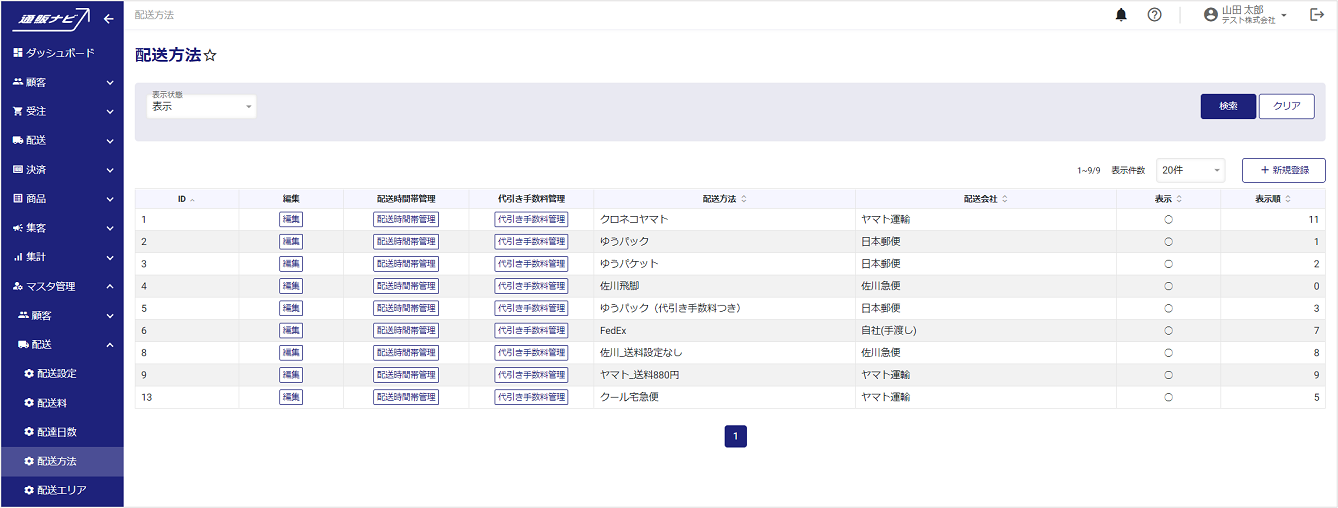
Task: Open the 表示状態 dropdown filter
Action: click(202, 106)
